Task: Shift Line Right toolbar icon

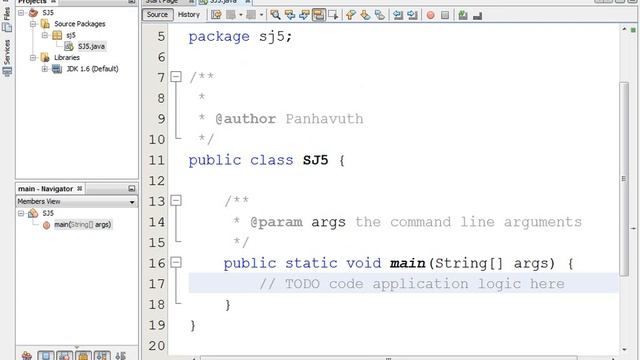Action: [x=412, y=15]
